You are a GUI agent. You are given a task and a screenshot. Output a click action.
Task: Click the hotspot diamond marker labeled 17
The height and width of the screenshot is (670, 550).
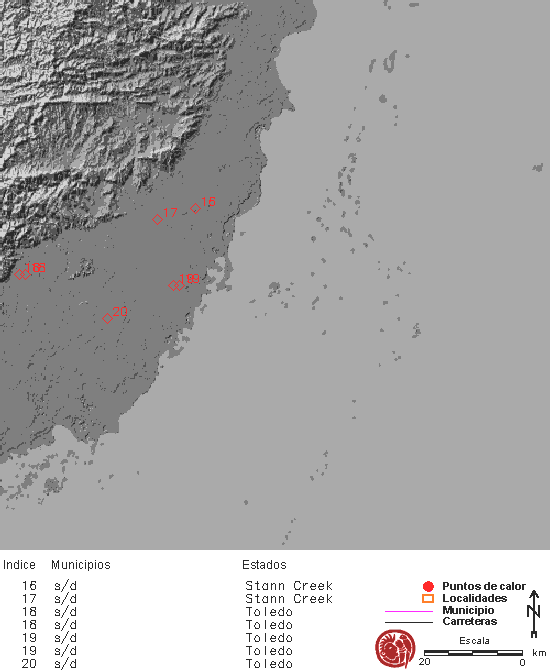(157, 219)
